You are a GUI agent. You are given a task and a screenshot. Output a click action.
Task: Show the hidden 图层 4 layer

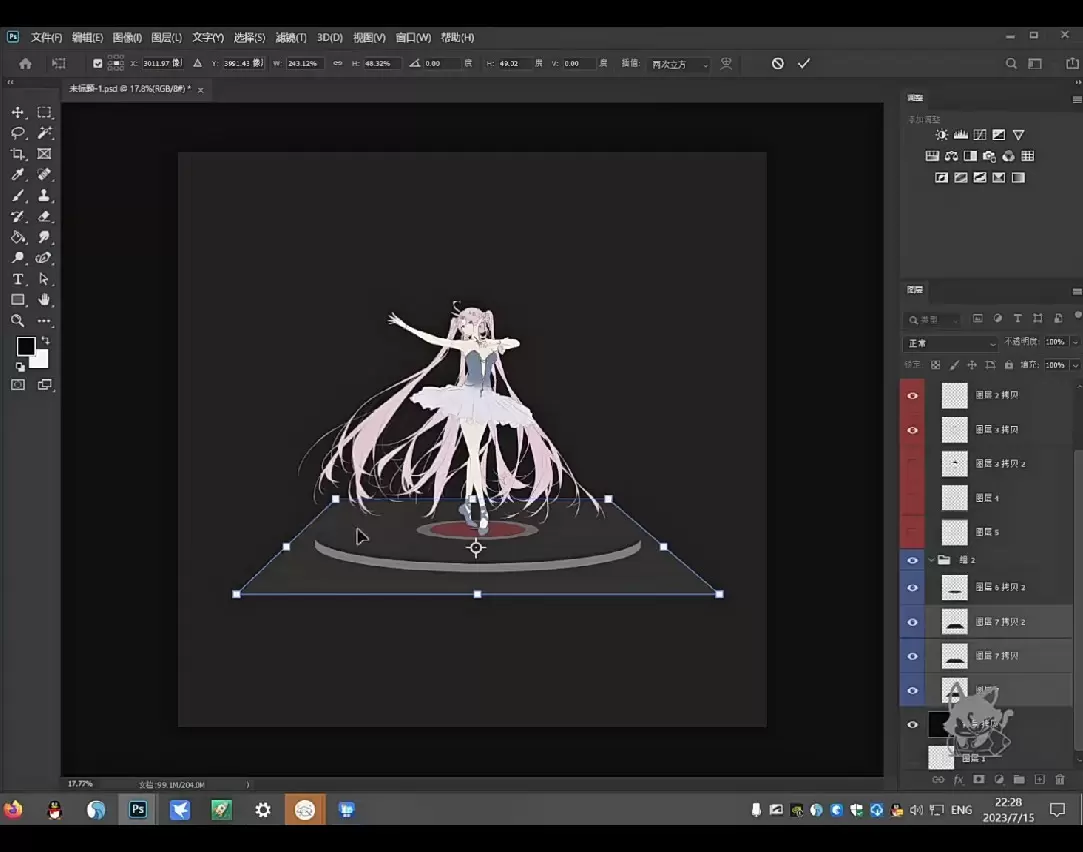(x=912, y=498)
